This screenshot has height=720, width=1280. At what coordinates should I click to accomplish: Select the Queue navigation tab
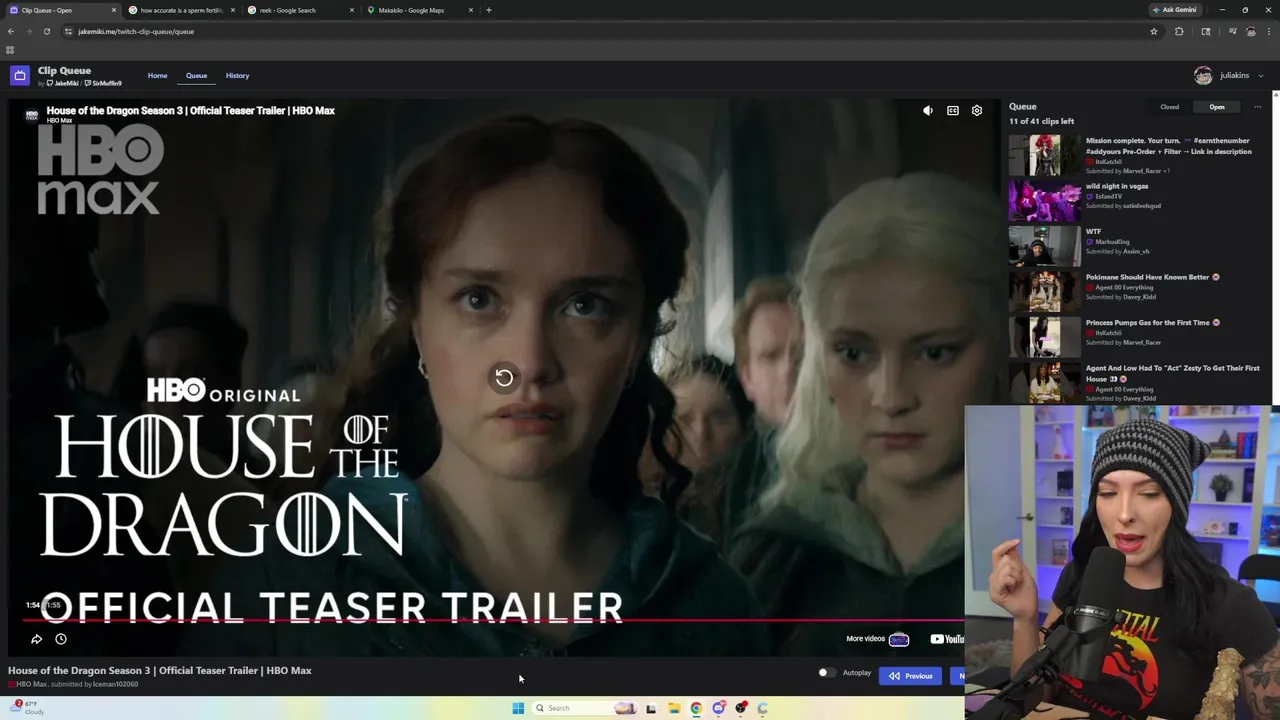tap(196, 75)
